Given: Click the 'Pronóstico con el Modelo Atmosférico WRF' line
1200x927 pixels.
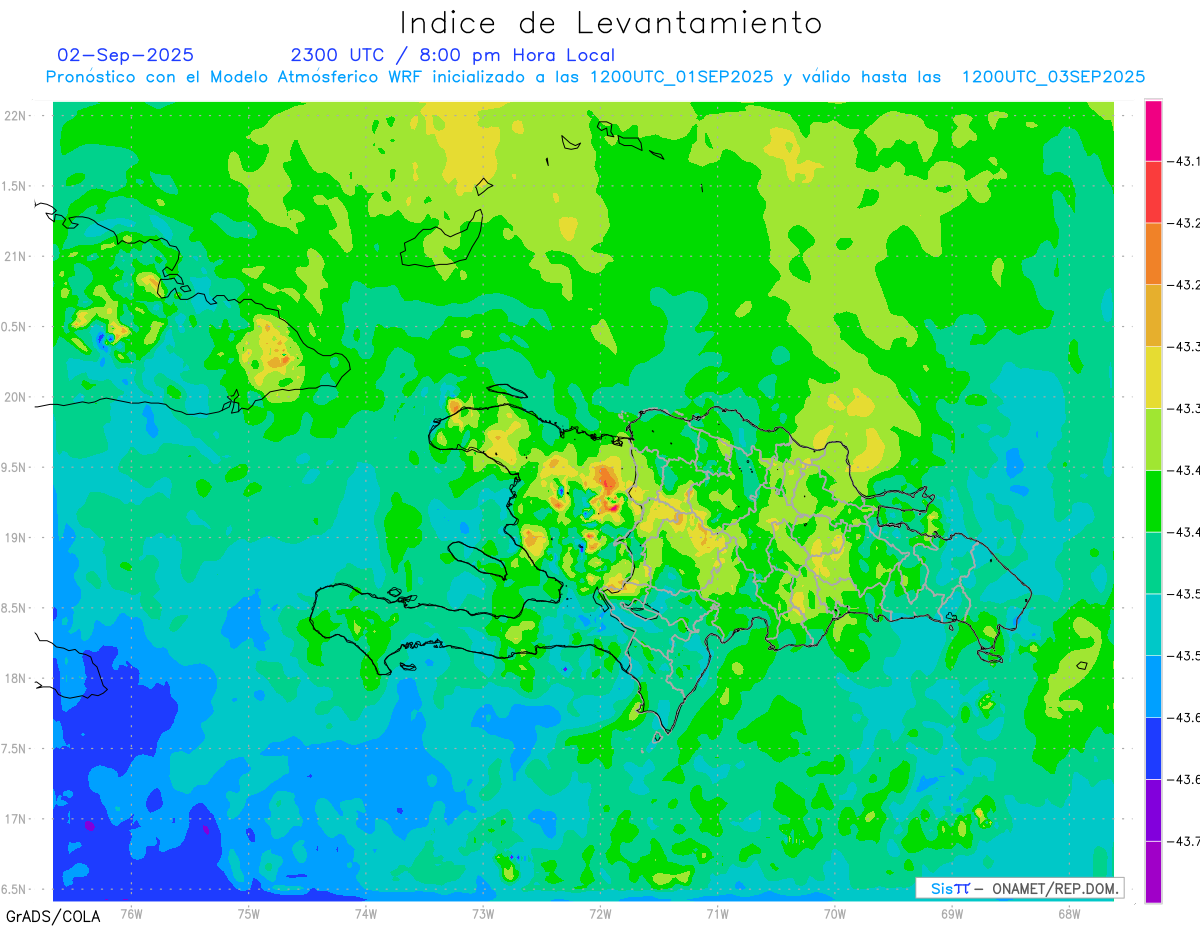Looking at the screenshot, I should coord(595,77).
